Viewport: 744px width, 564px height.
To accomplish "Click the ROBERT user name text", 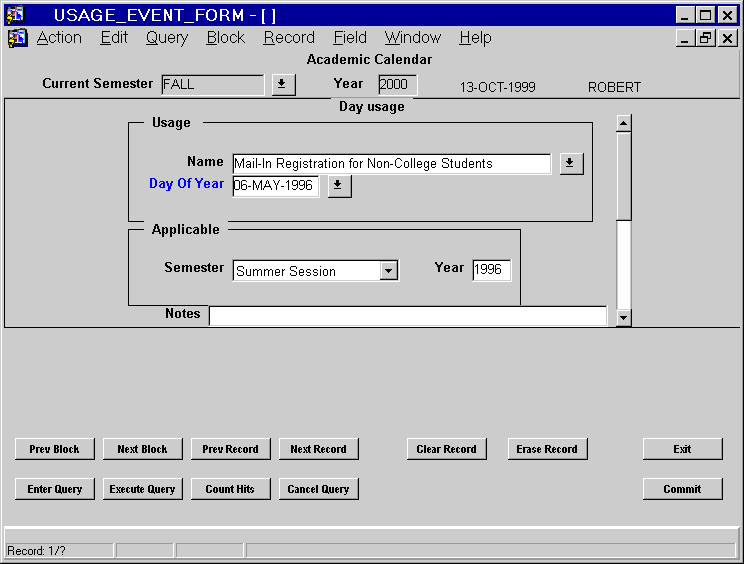I will [x=614, y=87].
